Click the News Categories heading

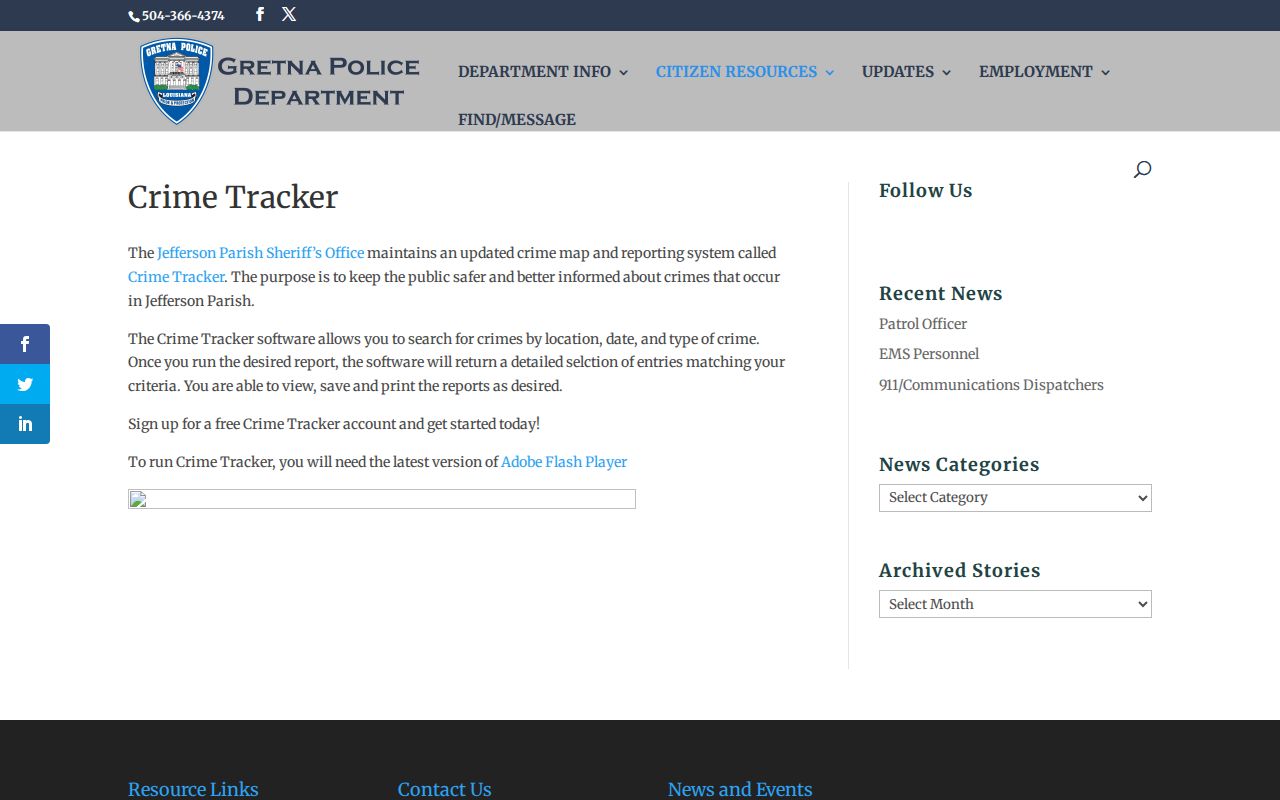(959, 465)
